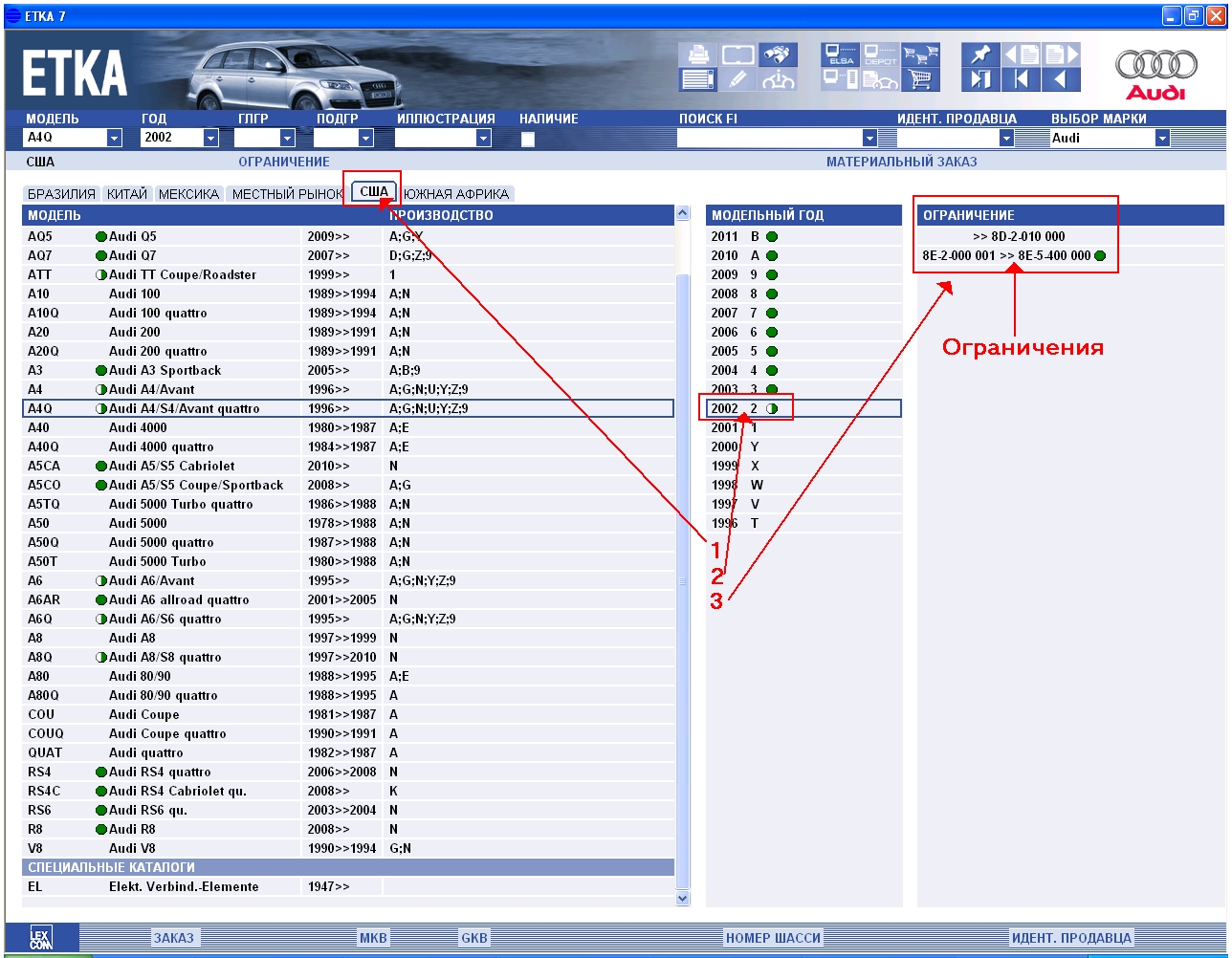Click the pencil edit icon

(x=737, y=79)
